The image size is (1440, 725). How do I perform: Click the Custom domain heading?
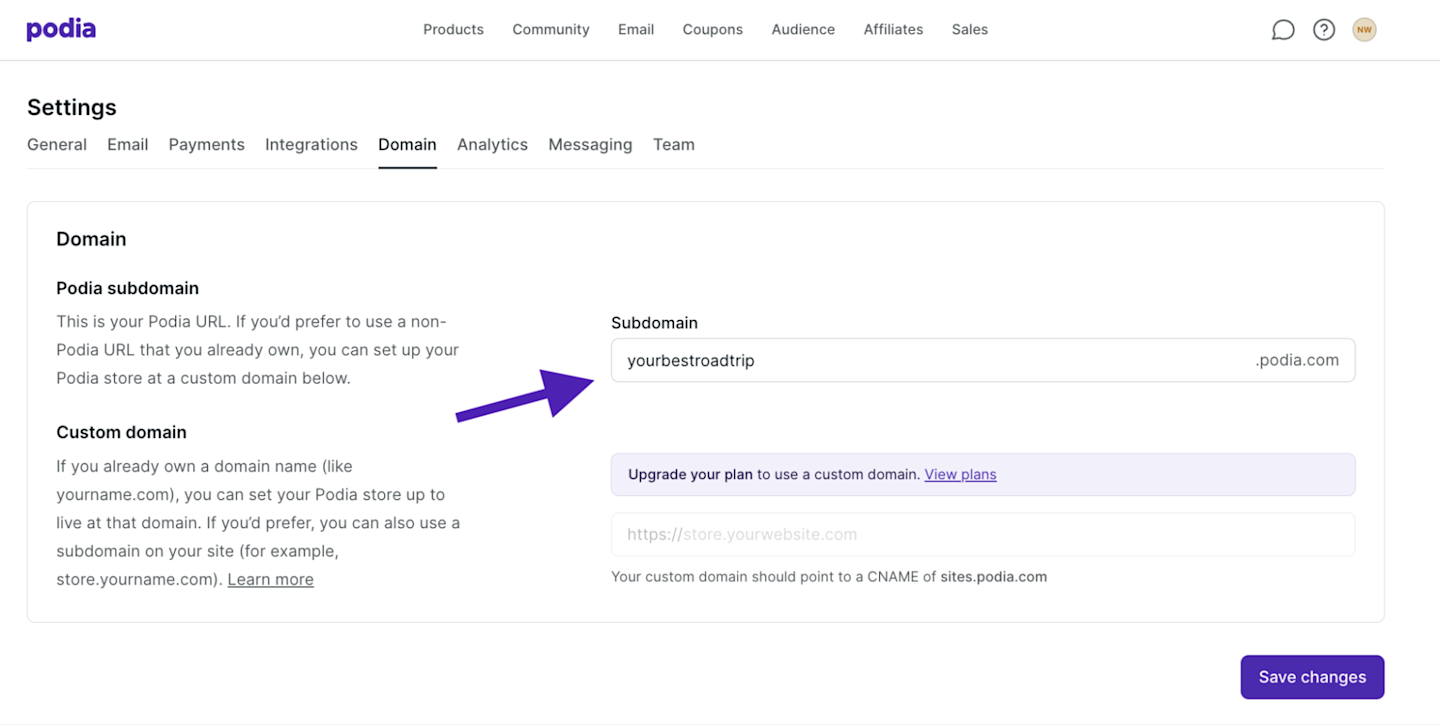pos(122,432)
